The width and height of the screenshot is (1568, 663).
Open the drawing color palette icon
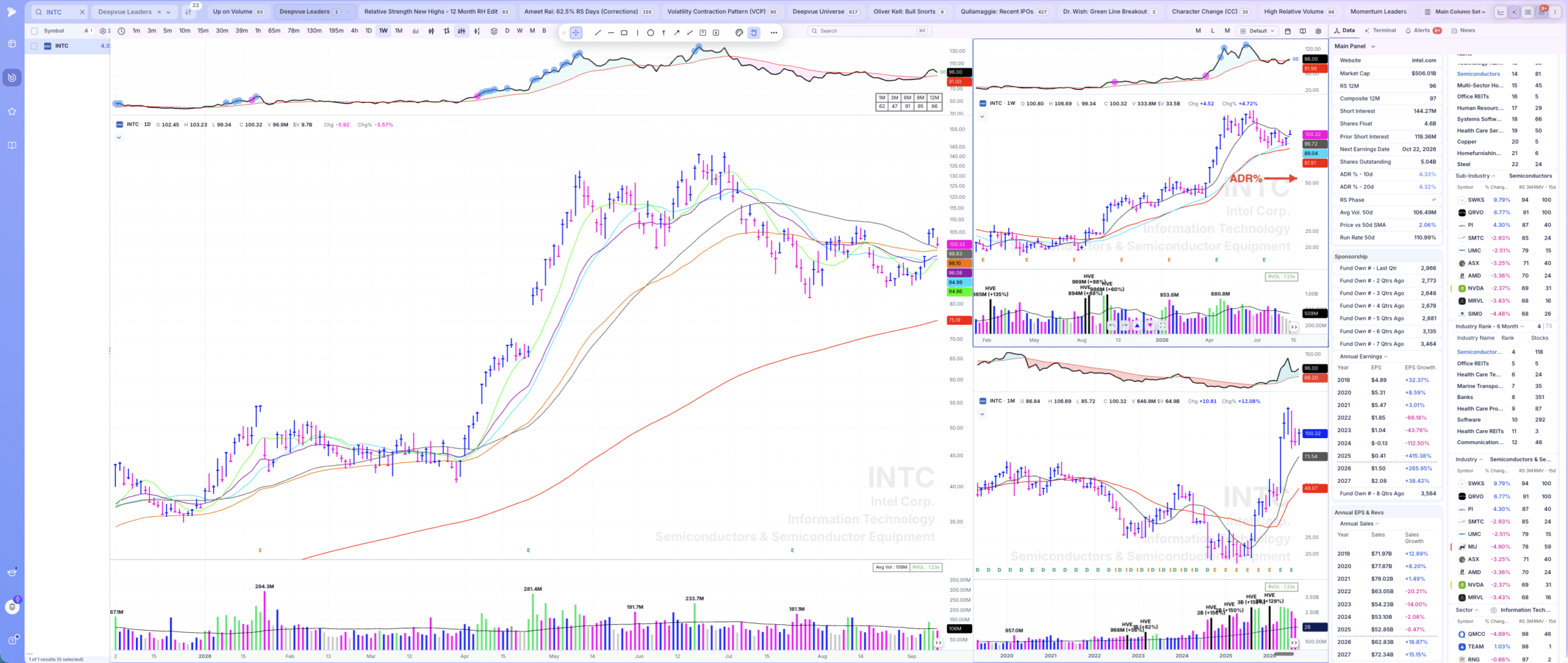[x=739, y=32]
